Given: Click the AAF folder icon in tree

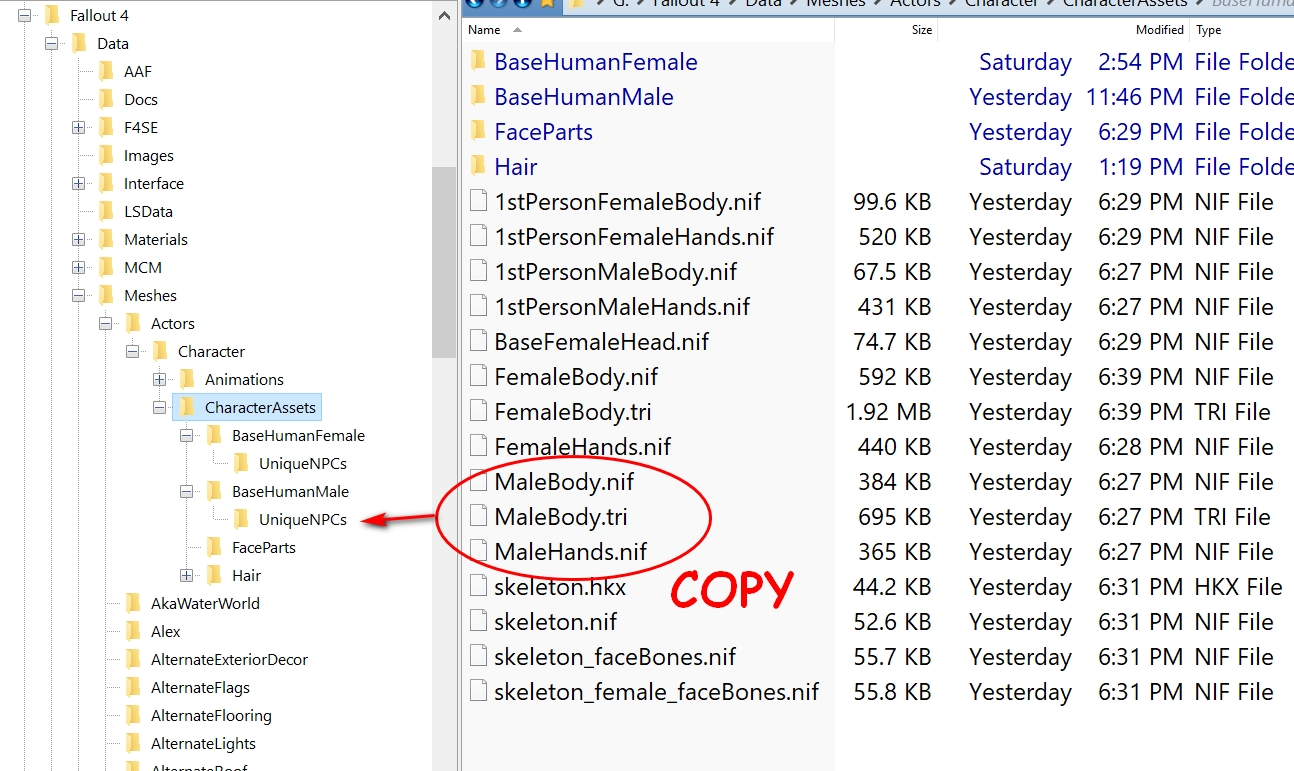Looking at the screenshot, I should point(107,71).
